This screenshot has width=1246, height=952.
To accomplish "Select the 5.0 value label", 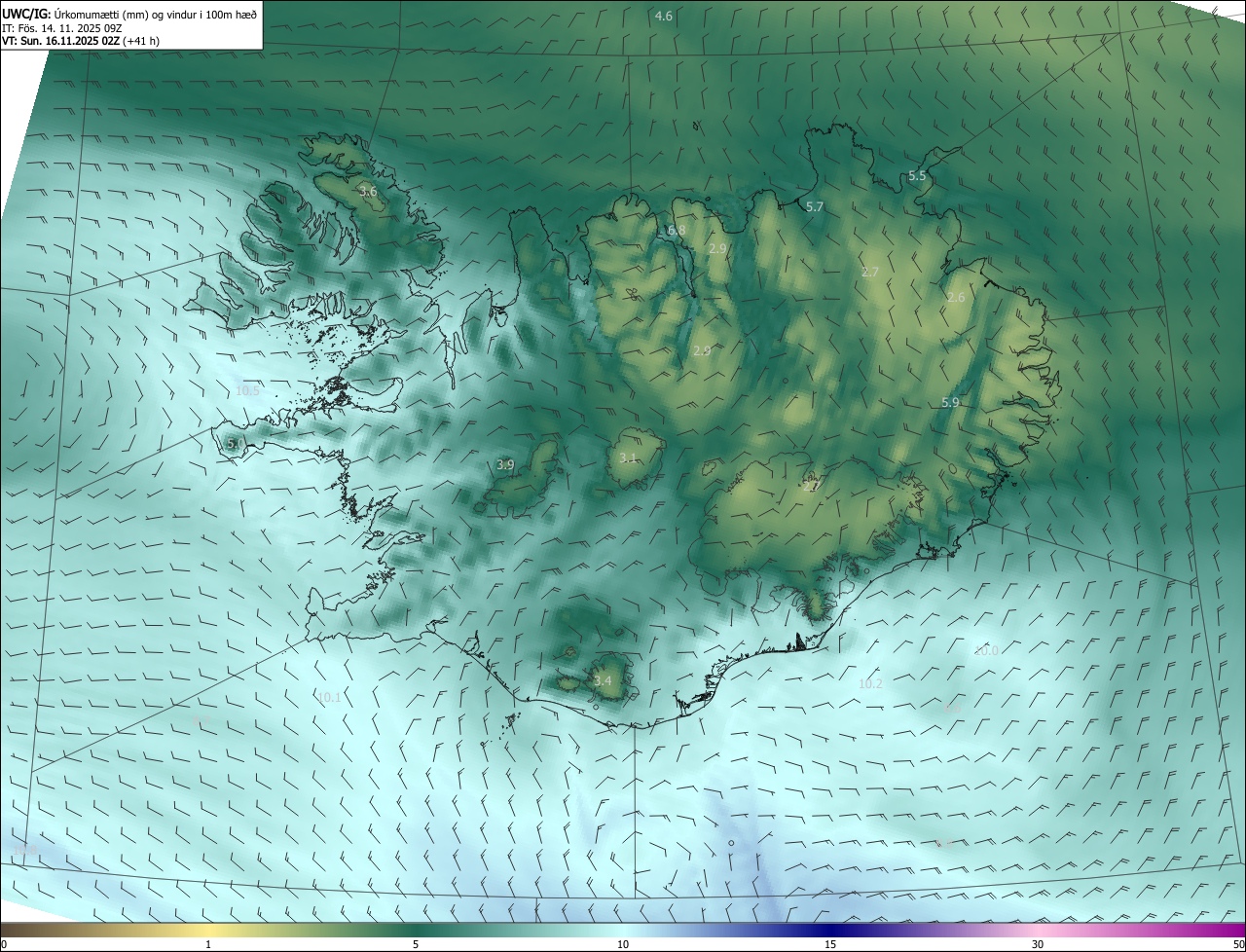I will point(236,443).
